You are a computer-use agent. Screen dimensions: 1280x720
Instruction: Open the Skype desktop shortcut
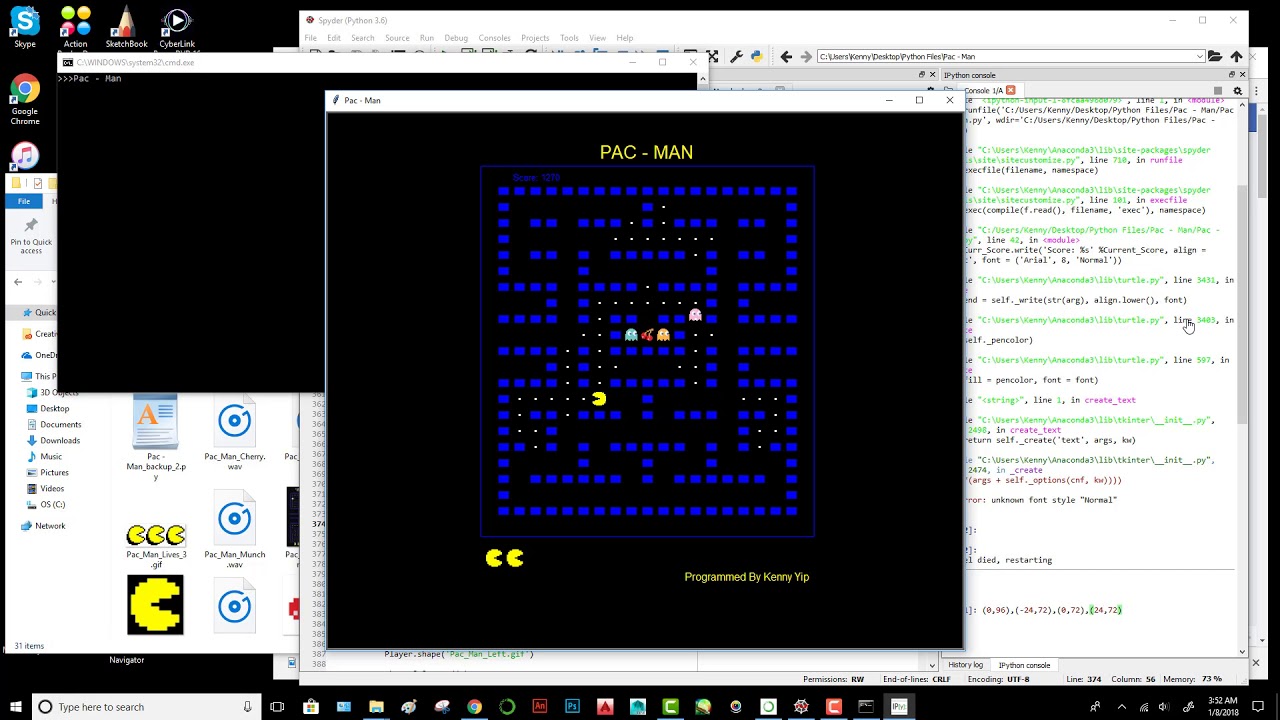tap(25, 27)
